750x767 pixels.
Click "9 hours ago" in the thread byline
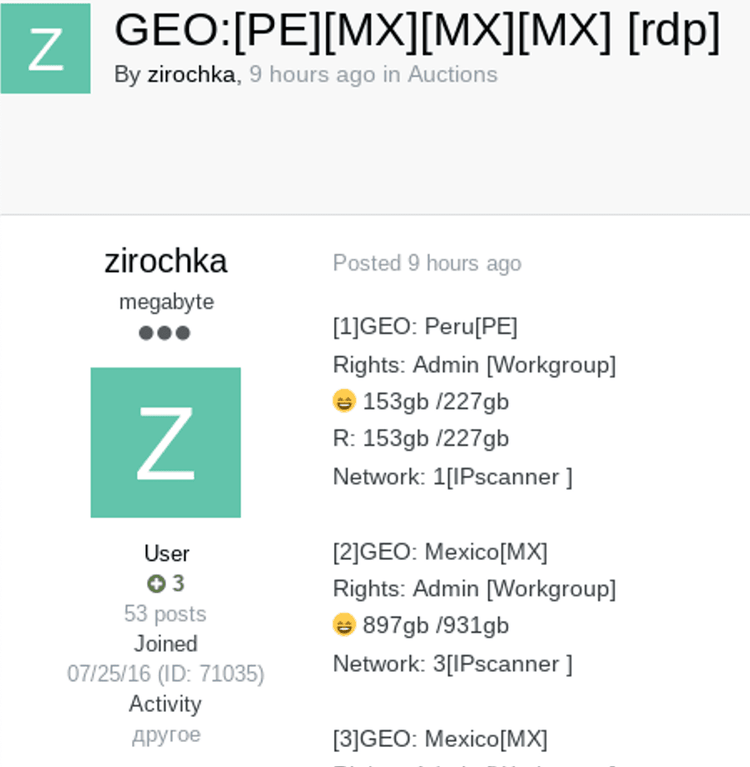click(x=311, y=75)
